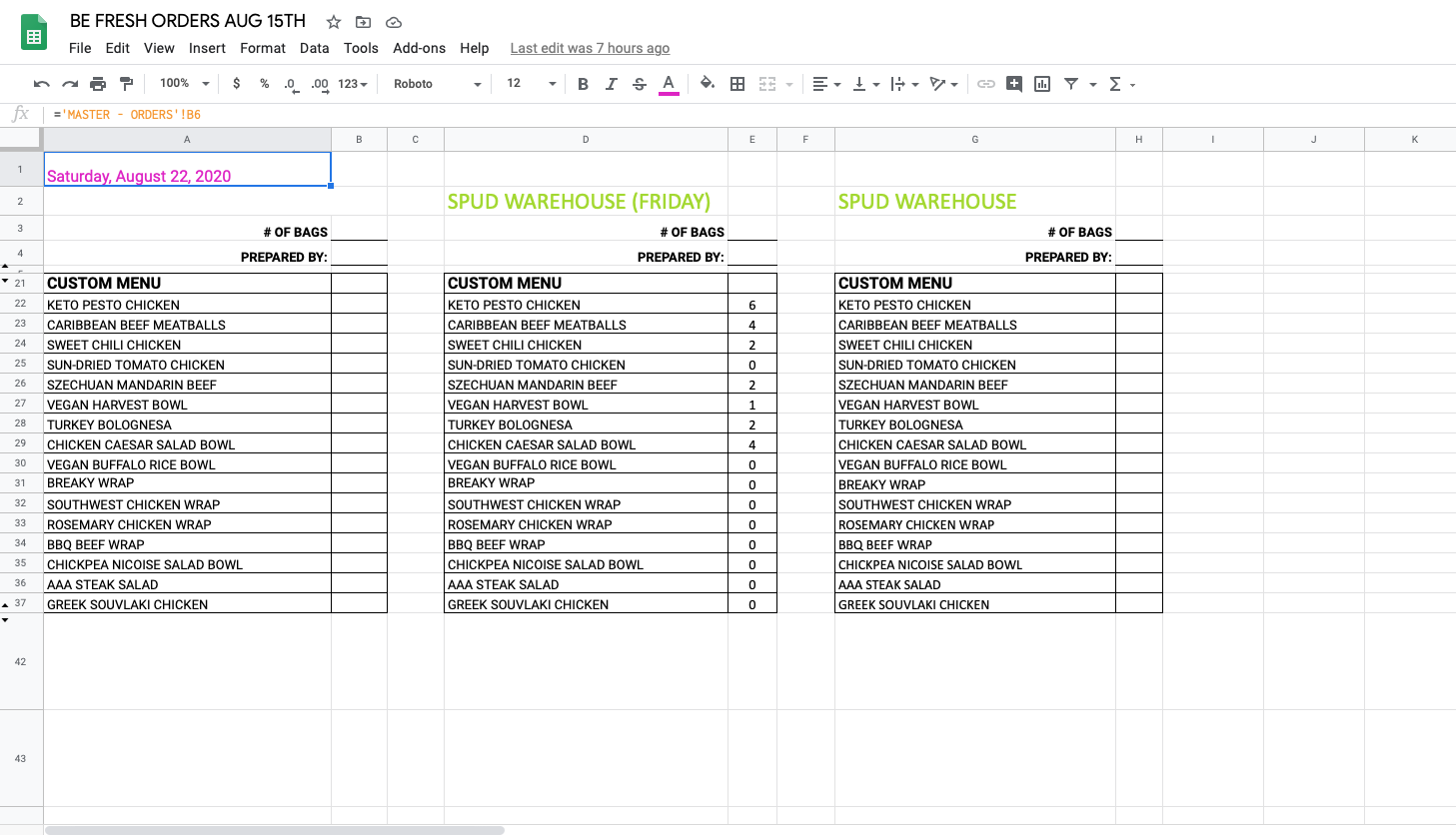The image size is (1456, 835).
Task: Open the font size dropdown
Action: (x=531, y=84)
